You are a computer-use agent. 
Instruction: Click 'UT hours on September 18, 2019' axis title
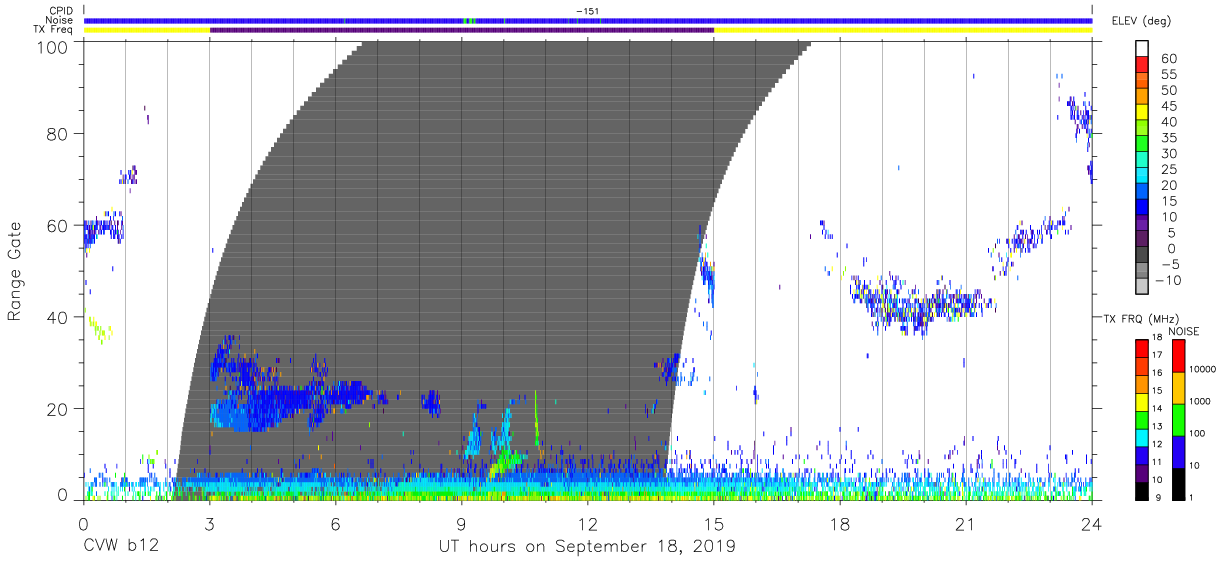click(587, 547)
